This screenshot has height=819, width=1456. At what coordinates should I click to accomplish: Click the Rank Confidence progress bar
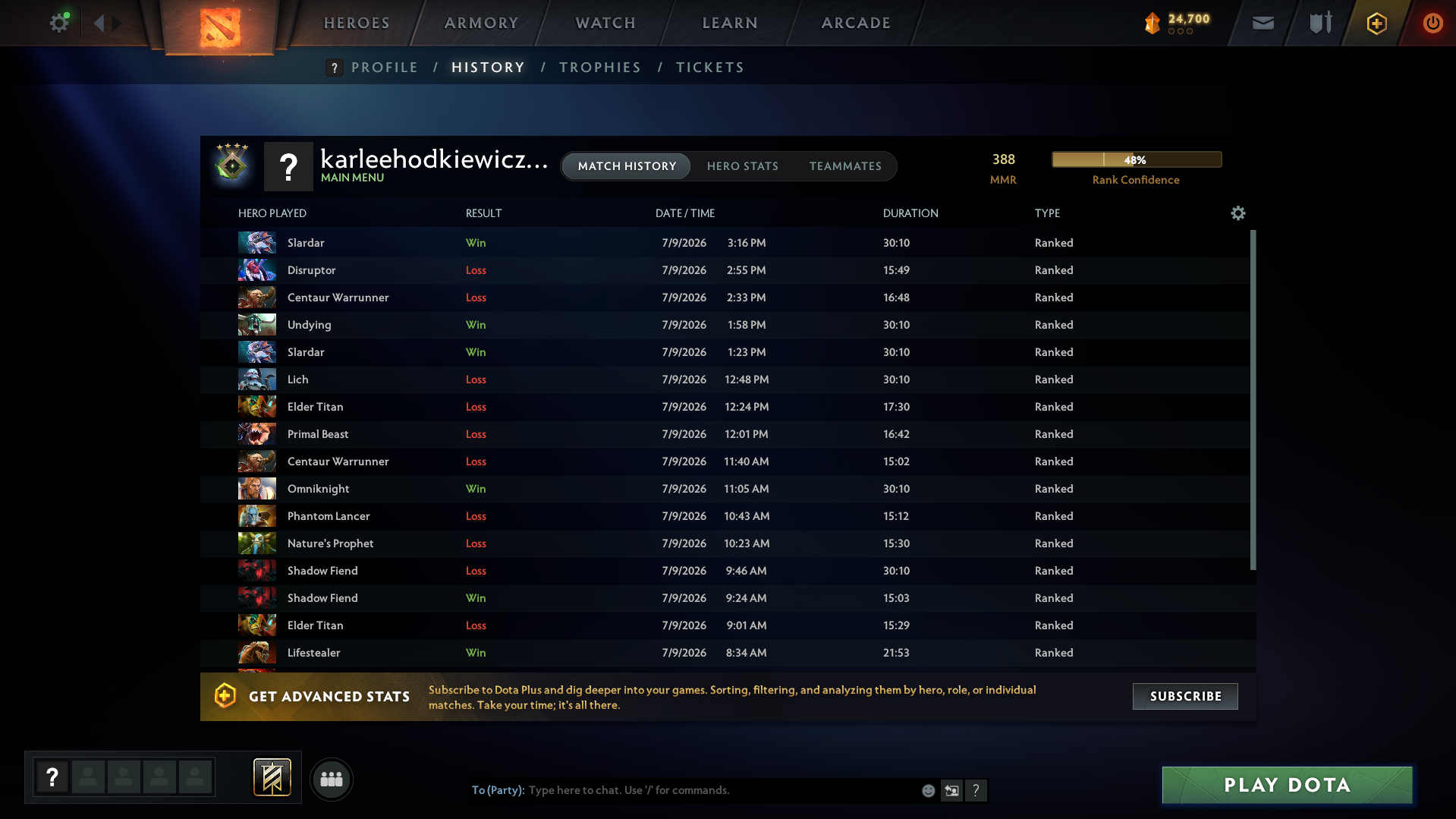pyautogui.click(x=1137, y=159)
